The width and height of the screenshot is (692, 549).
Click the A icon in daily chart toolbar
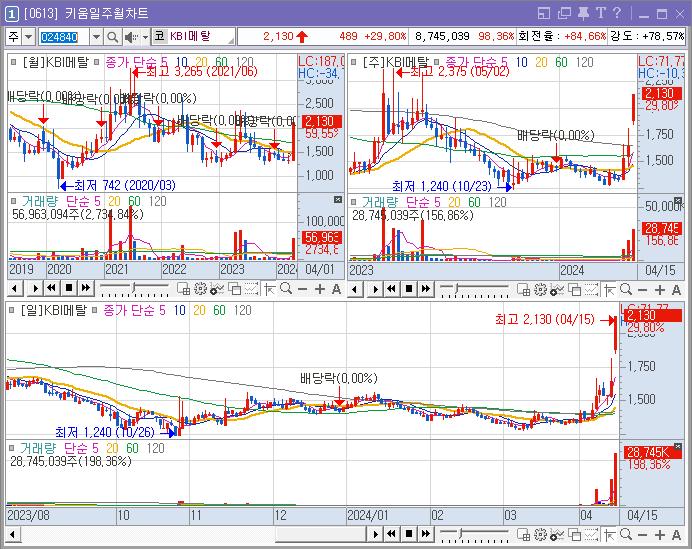click(676, 535)
